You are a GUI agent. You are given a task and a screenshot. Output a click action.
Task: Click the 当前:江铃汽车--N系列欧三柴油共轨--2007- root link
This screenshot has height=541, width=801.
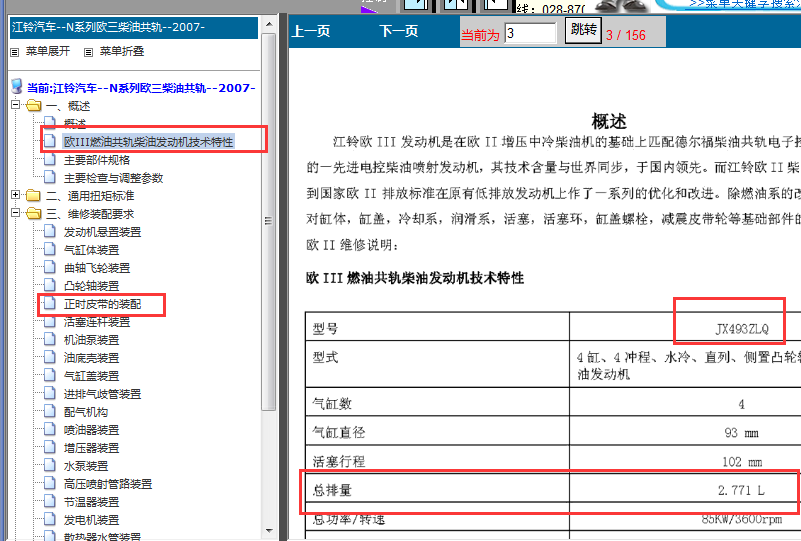141,88
